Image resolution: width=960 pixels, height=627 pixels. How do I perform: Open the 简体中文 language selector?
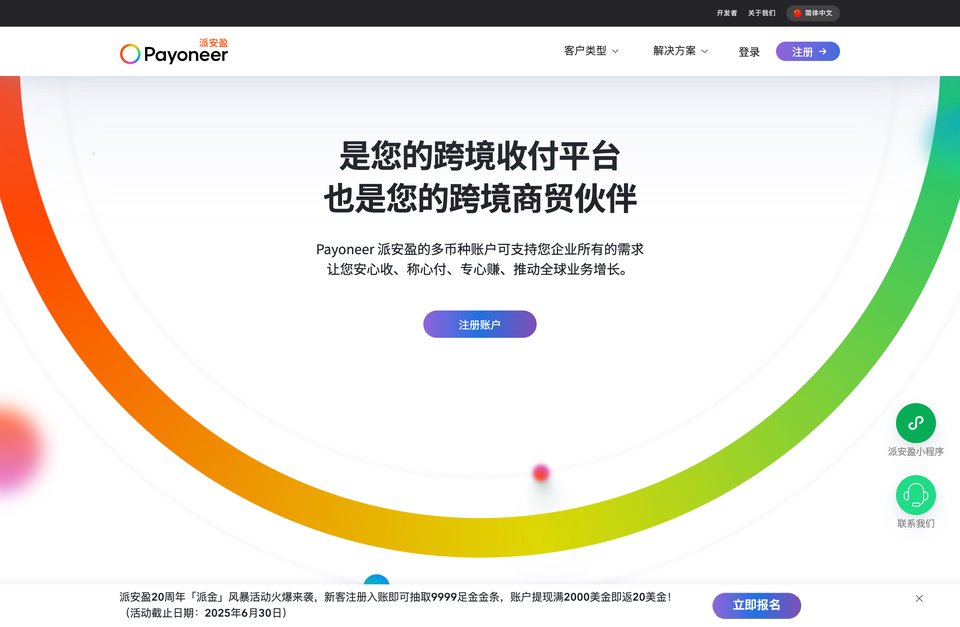coord(813,13)
